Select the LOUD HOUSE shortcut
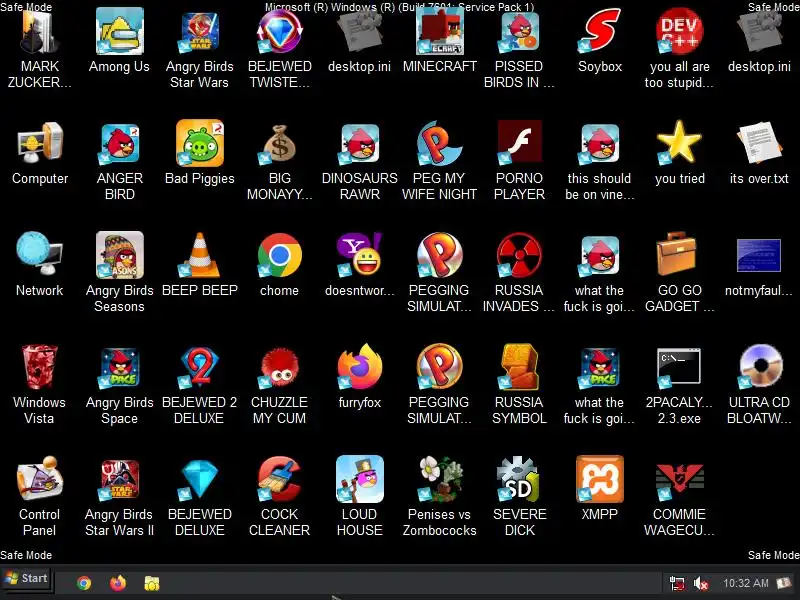 360,479
